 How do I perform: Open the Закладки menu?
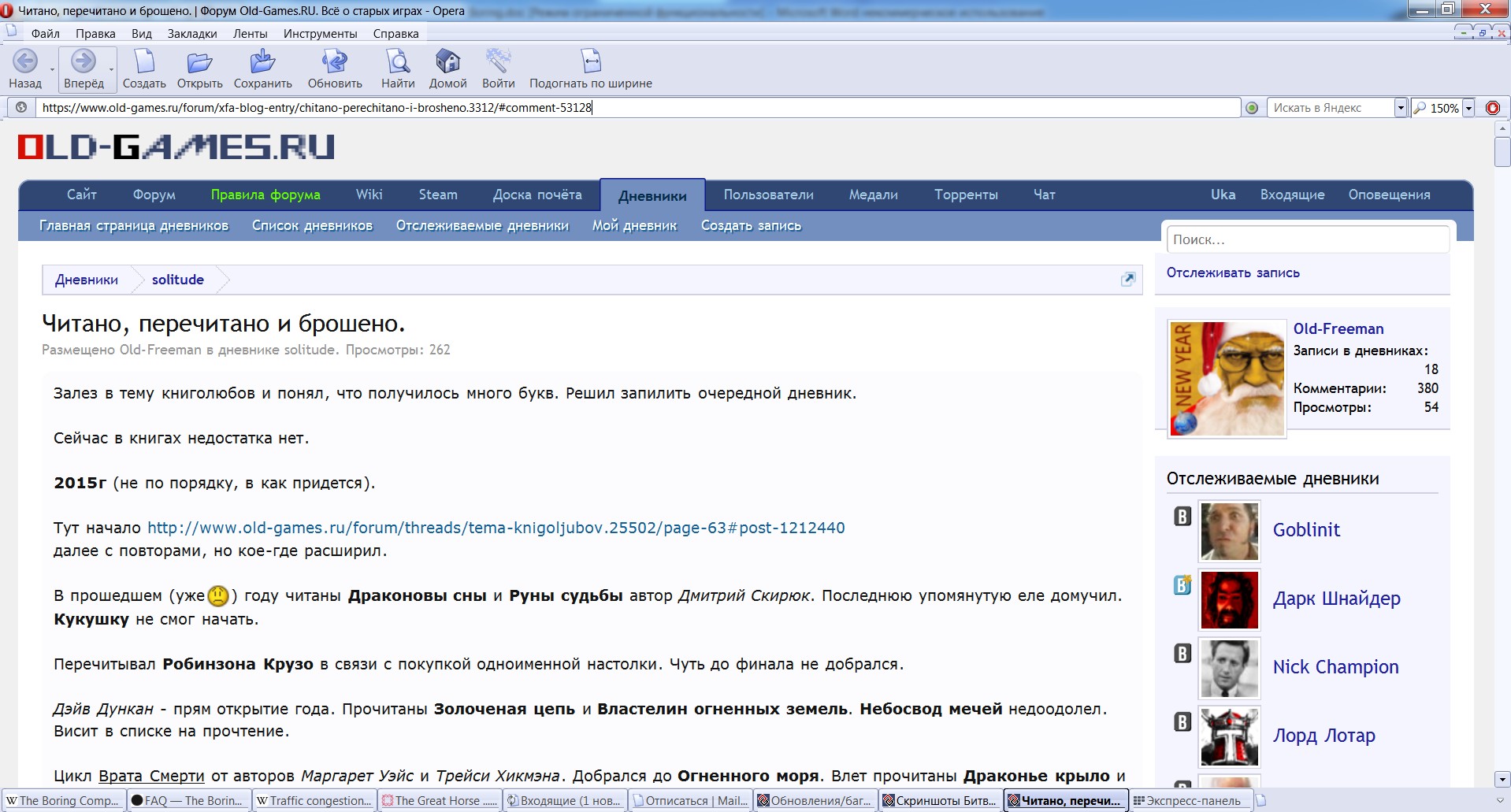[191, 33]
